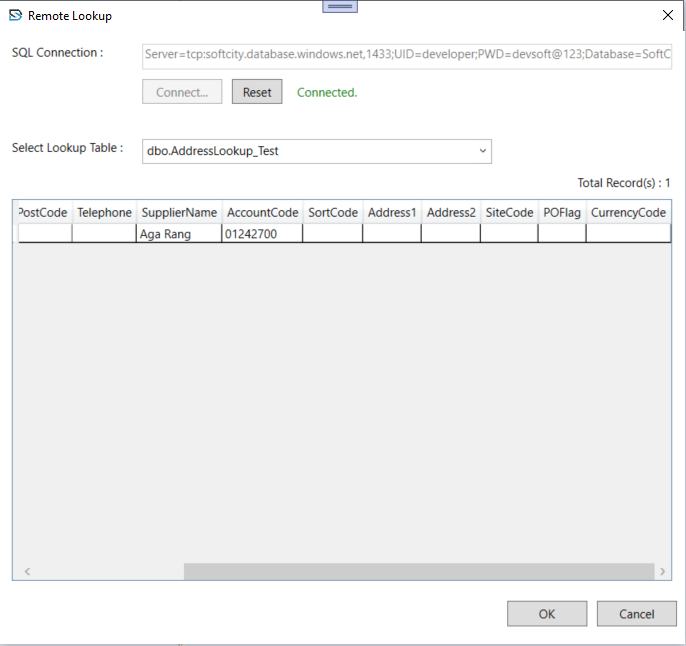Click the Address1 column header

click(x=392, y=213)
